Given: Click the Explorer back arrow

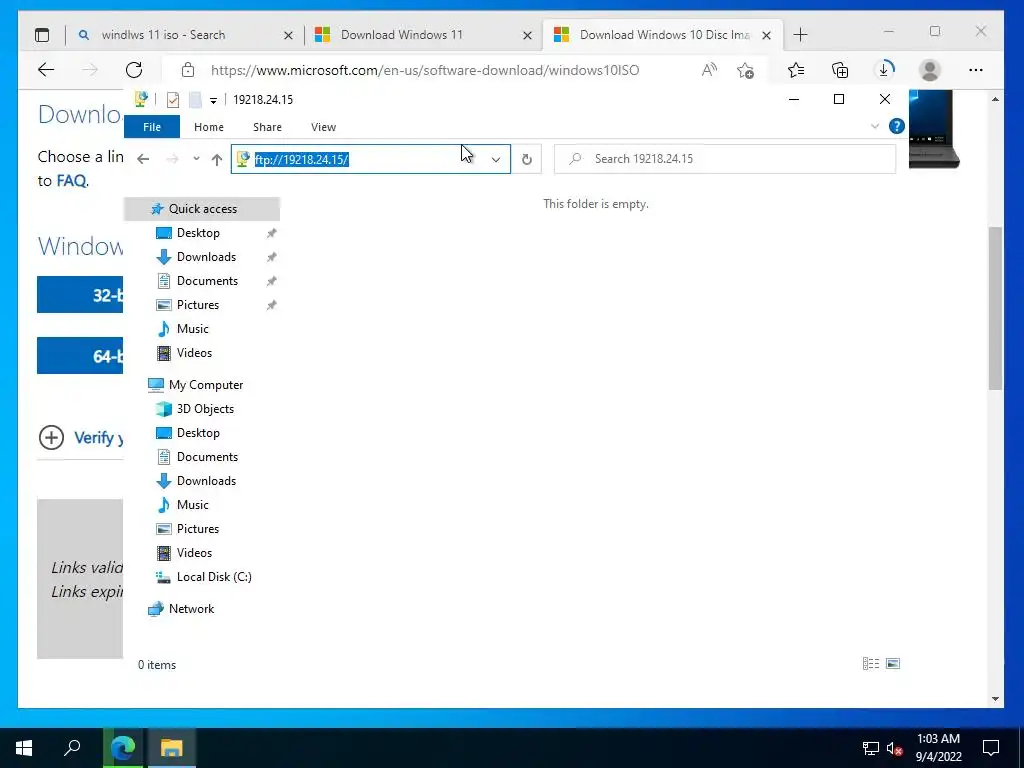Looking at the screenshot, I should 143,159.
